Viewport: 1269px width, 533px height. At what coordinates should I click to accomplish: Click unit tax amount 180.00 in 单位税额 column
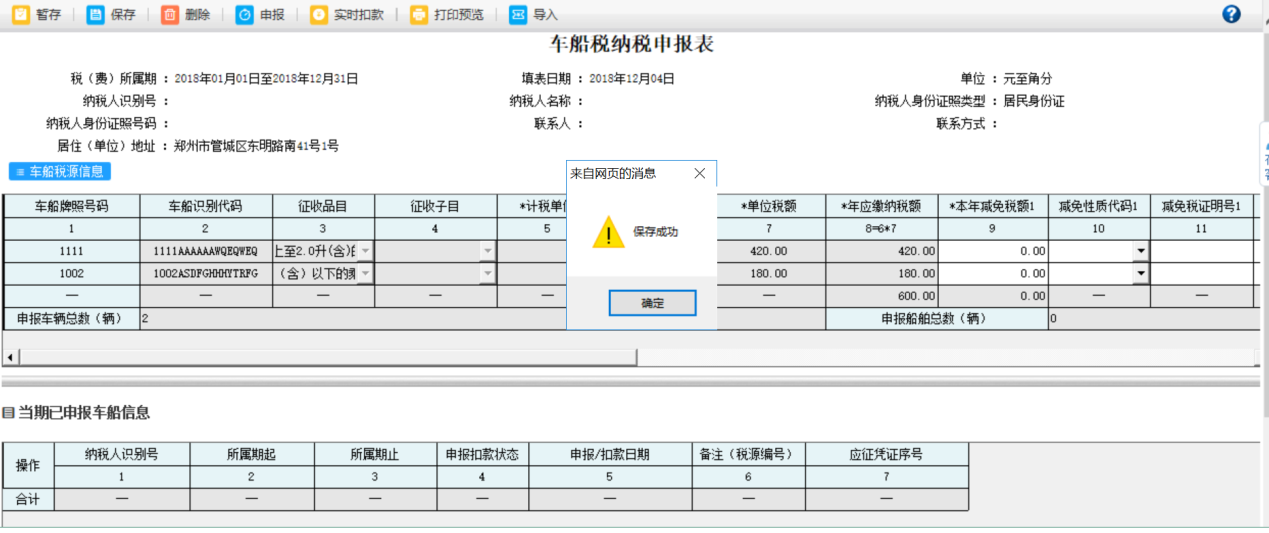pyautogui.click(x=769, y=273)
